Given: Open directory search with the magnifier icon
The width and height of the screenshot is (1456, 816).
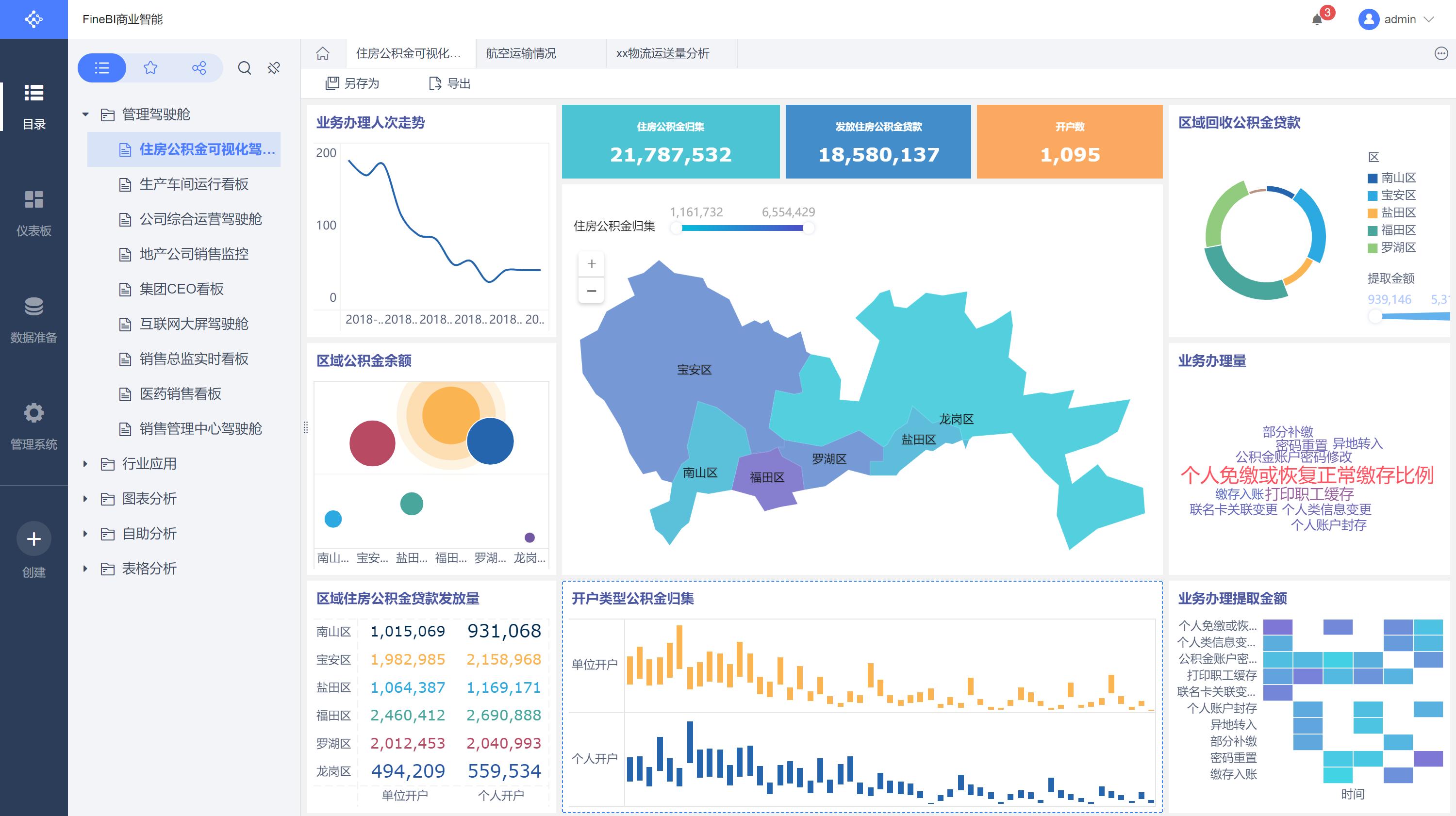Looking at the screenshot, I should [x=244, y=68].
